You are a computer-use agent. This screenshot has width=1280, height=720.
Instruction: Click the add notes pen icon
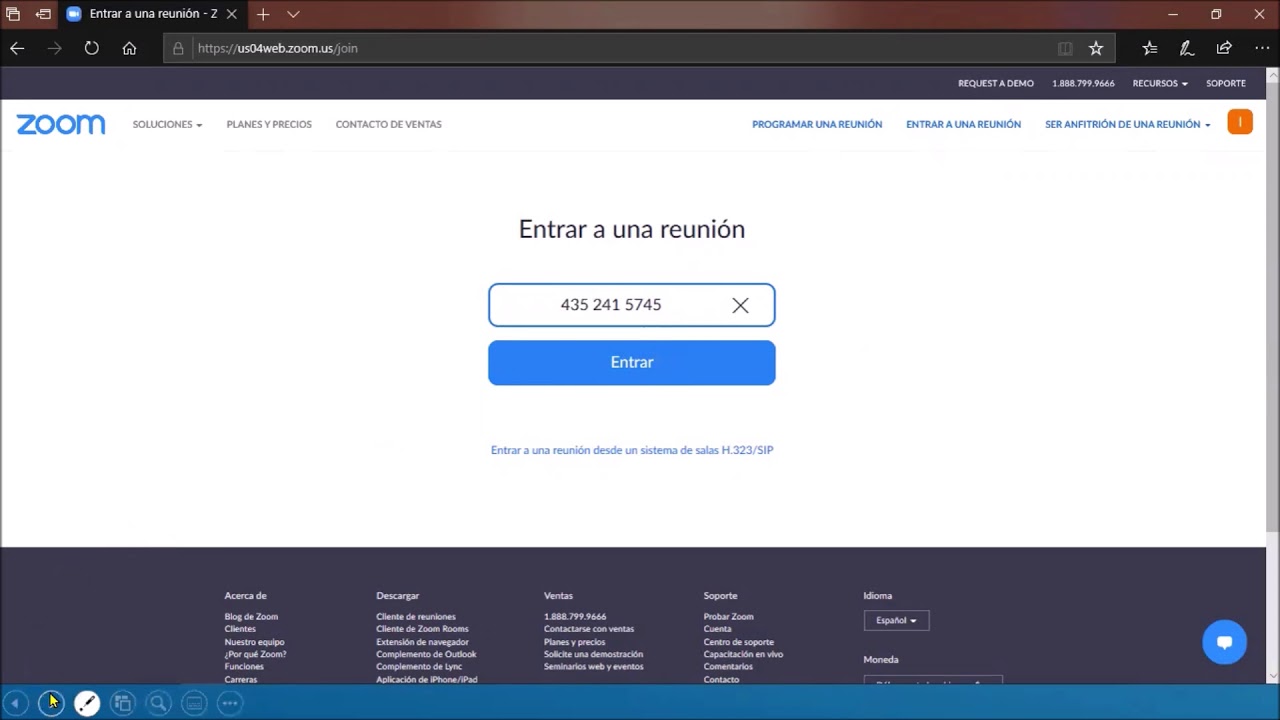pyautogui.click(x=1186, y=48)
